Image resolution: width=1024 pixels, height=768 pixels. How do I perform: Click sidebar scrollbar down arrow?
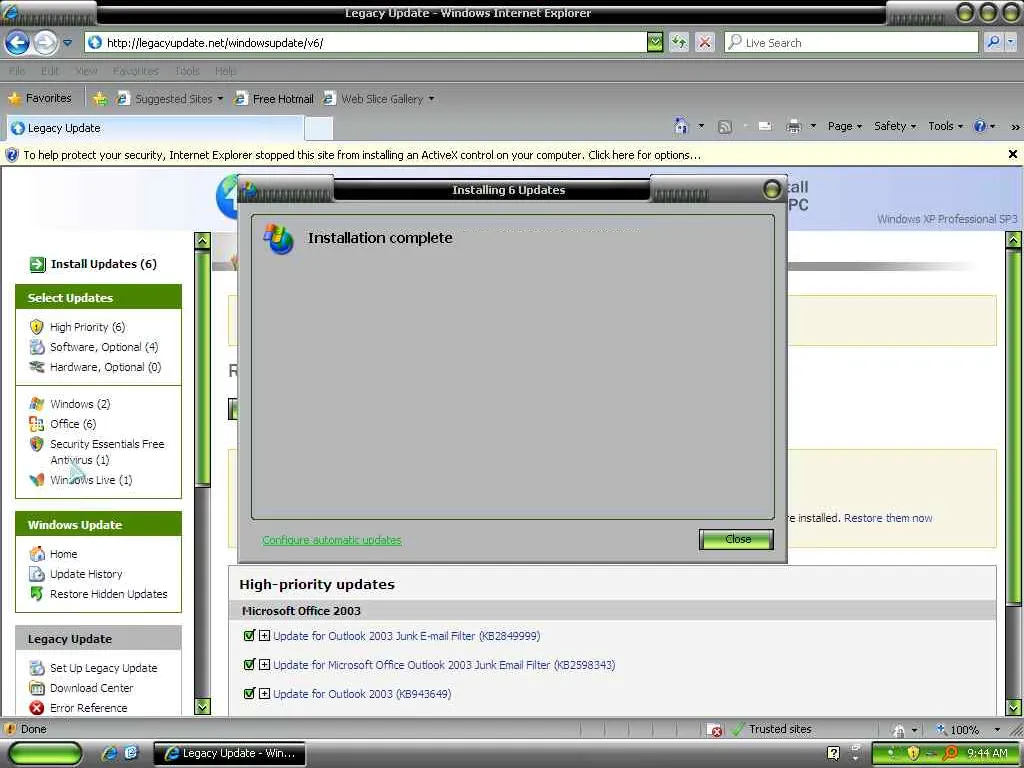pyautogui.click(x=202, y=707)
